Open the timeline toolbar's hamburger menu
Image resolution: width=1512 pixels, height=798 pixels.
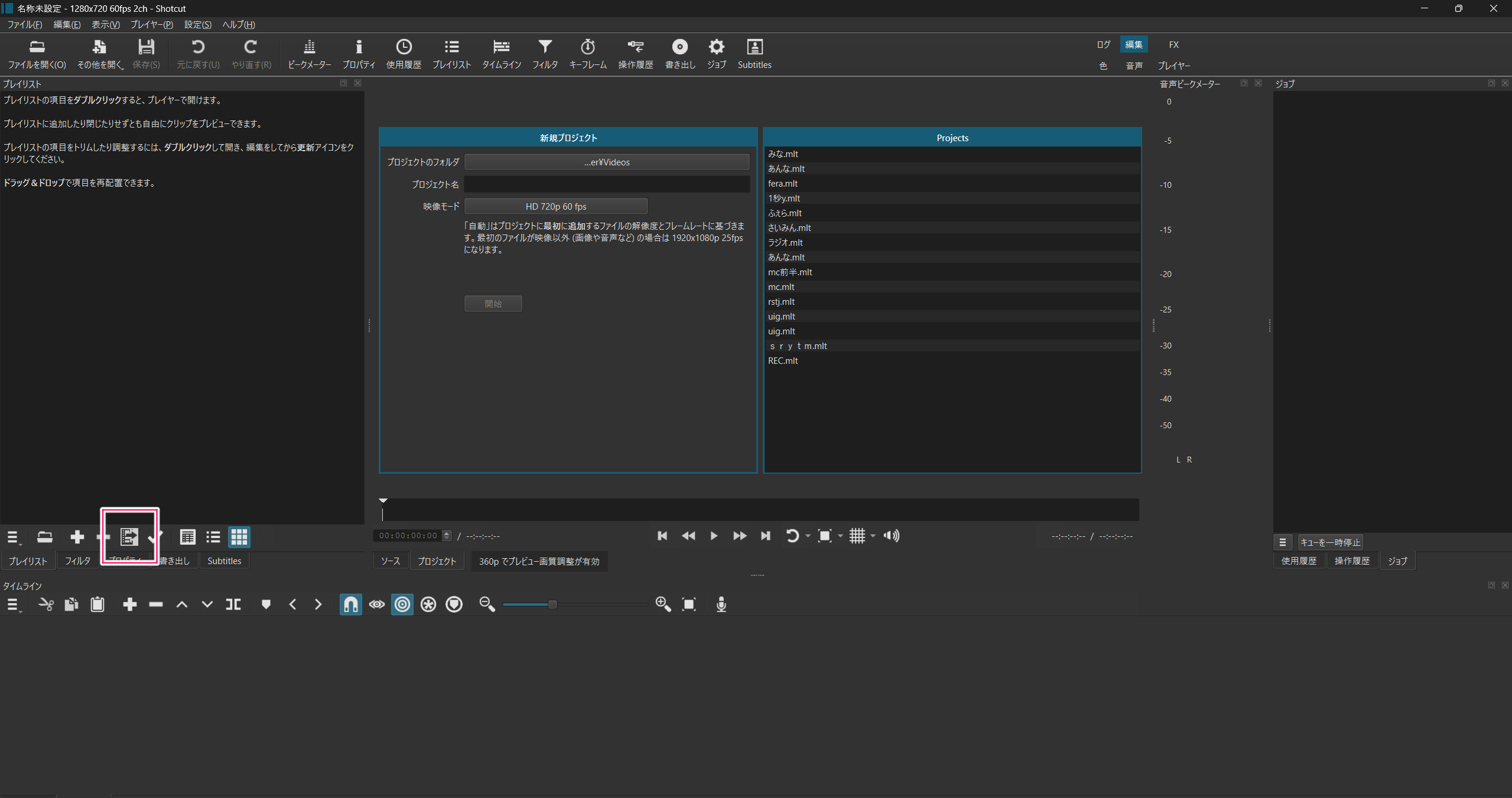point(13,604)
